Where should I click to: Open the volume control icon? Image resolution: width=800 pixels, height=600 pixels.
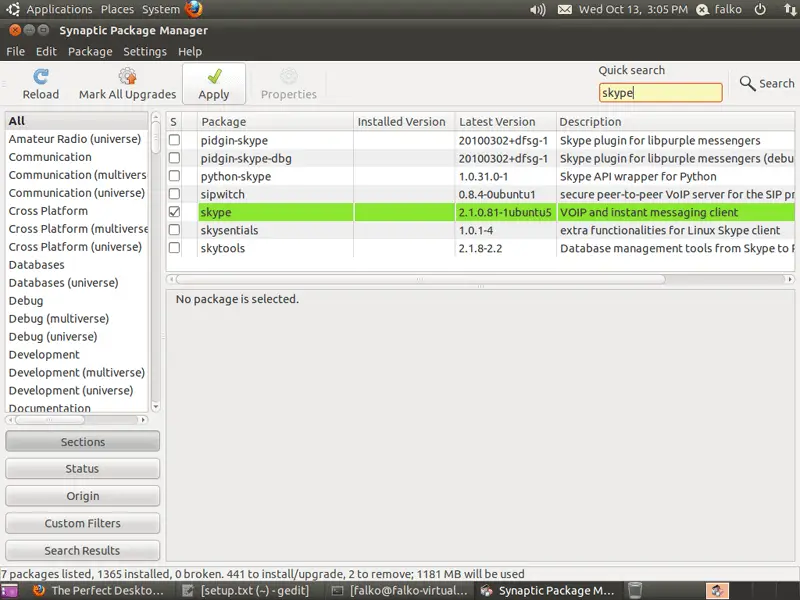coord(538,9)
